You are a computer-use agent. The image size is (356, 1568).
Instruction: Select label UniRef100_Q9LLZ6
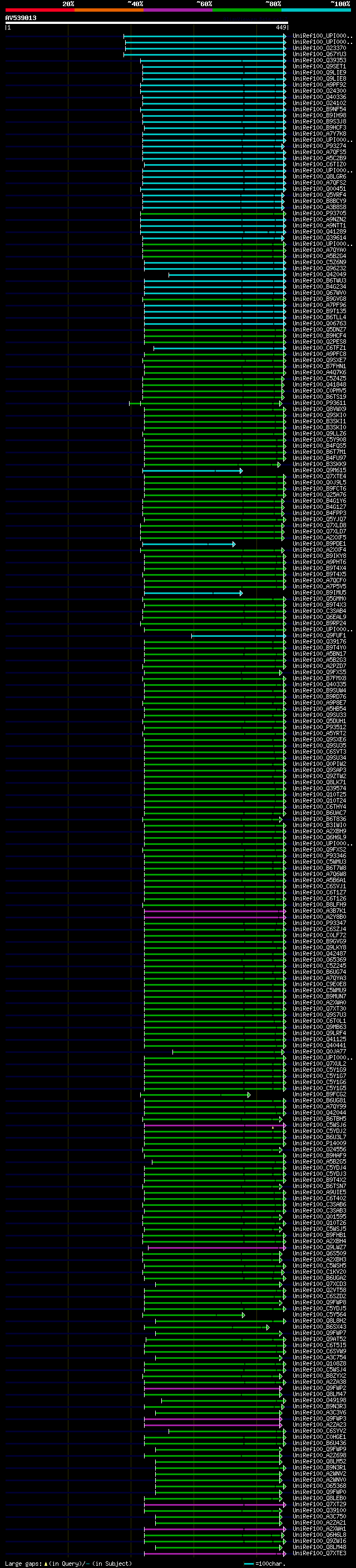point(319,433)
